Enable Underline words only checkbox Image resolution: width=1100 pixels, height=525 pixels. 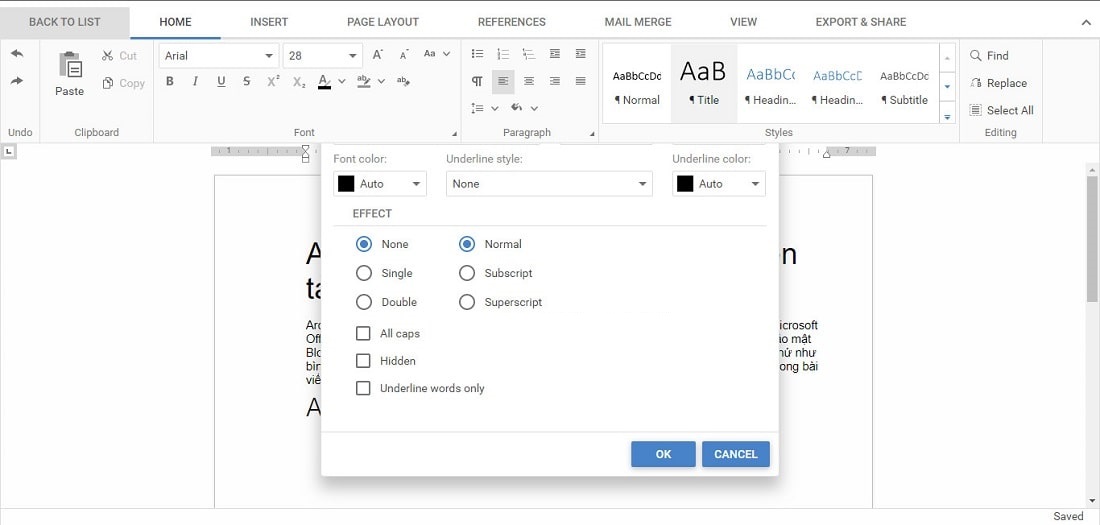[363, 388]
